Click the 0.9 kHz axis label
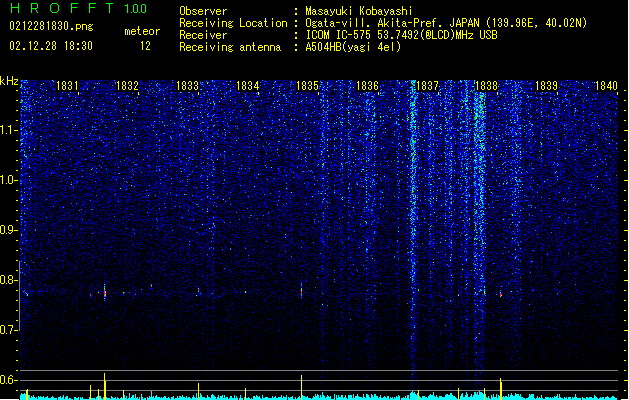Viewport: 629px width, 400px height. [x=9, y=230]
